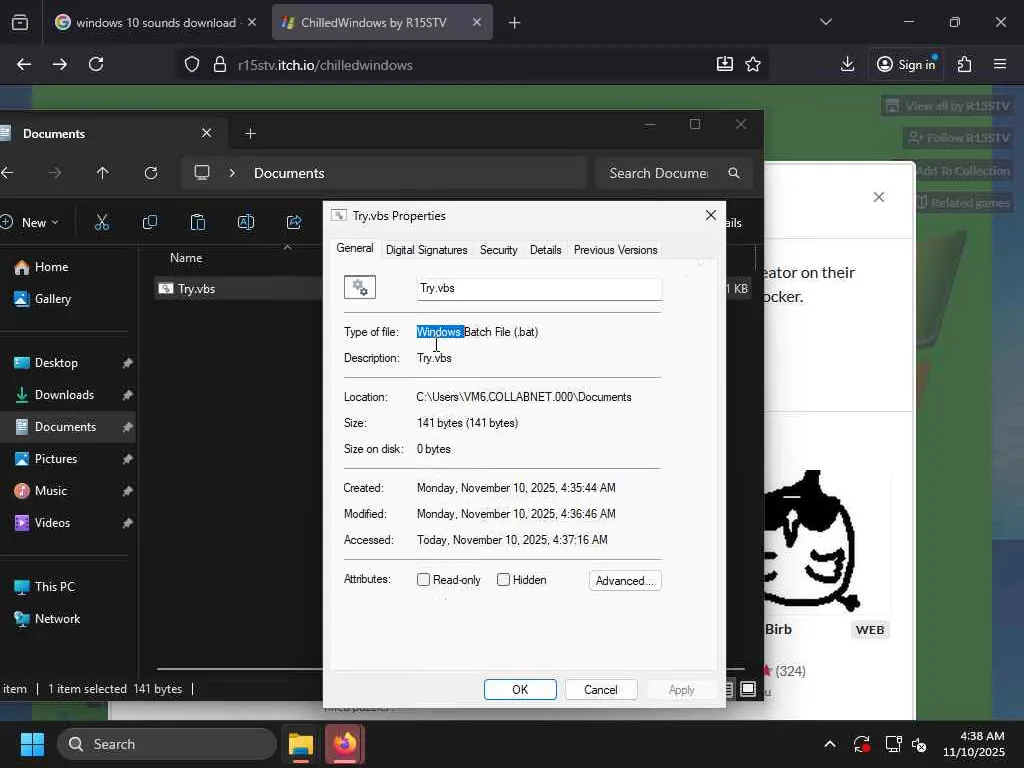Switch to the Details tab
The width and height of the screenshot is (1024, 768).
coord(545,250)
